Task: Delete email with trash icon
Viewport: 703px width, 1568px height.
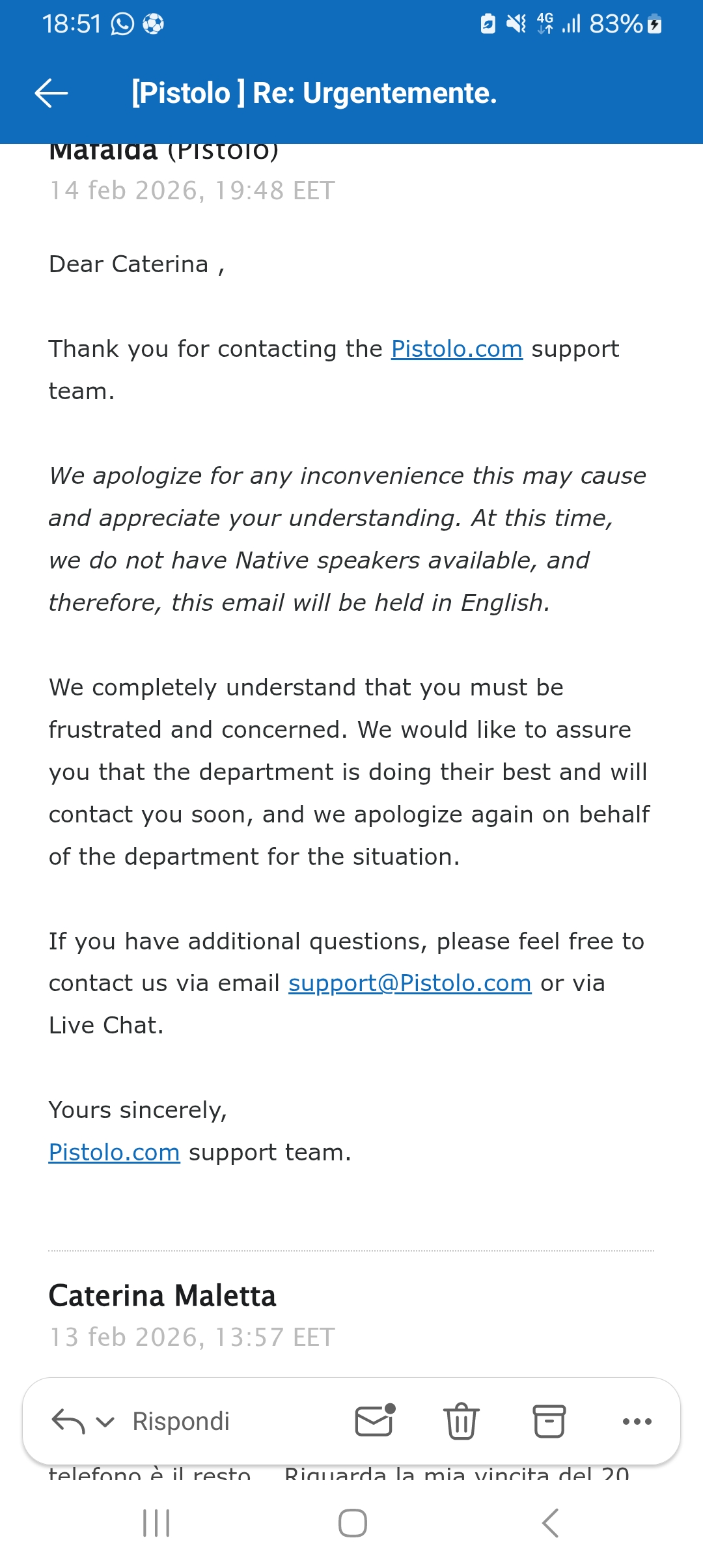Action: point(462,1421)
